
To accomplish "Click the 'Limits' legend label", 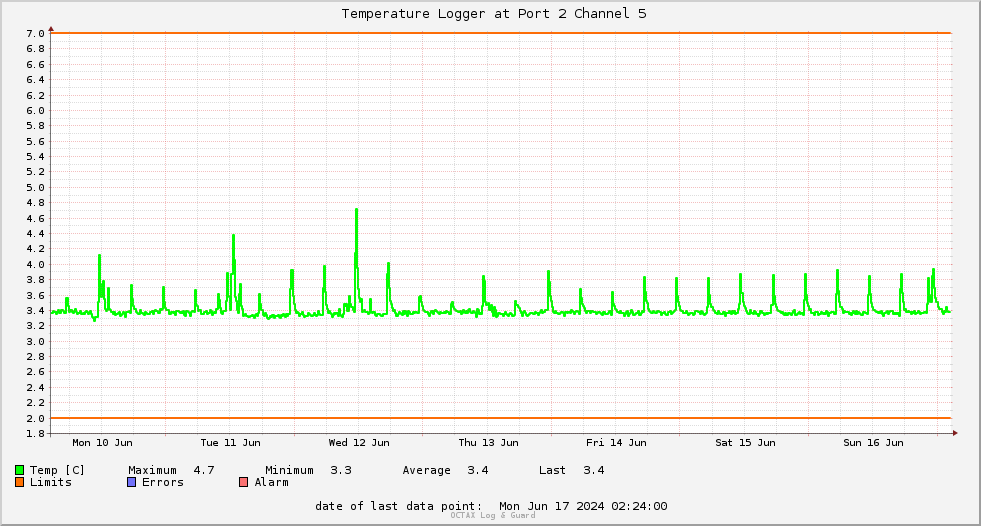I will click(51, 482).
